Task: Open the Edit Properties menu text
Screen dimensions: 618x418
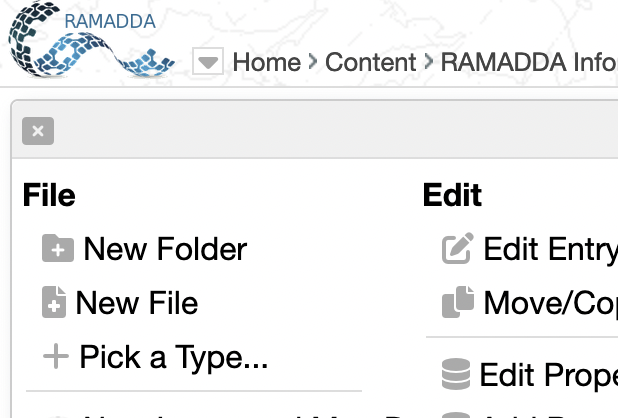Action: coord(548,375)
